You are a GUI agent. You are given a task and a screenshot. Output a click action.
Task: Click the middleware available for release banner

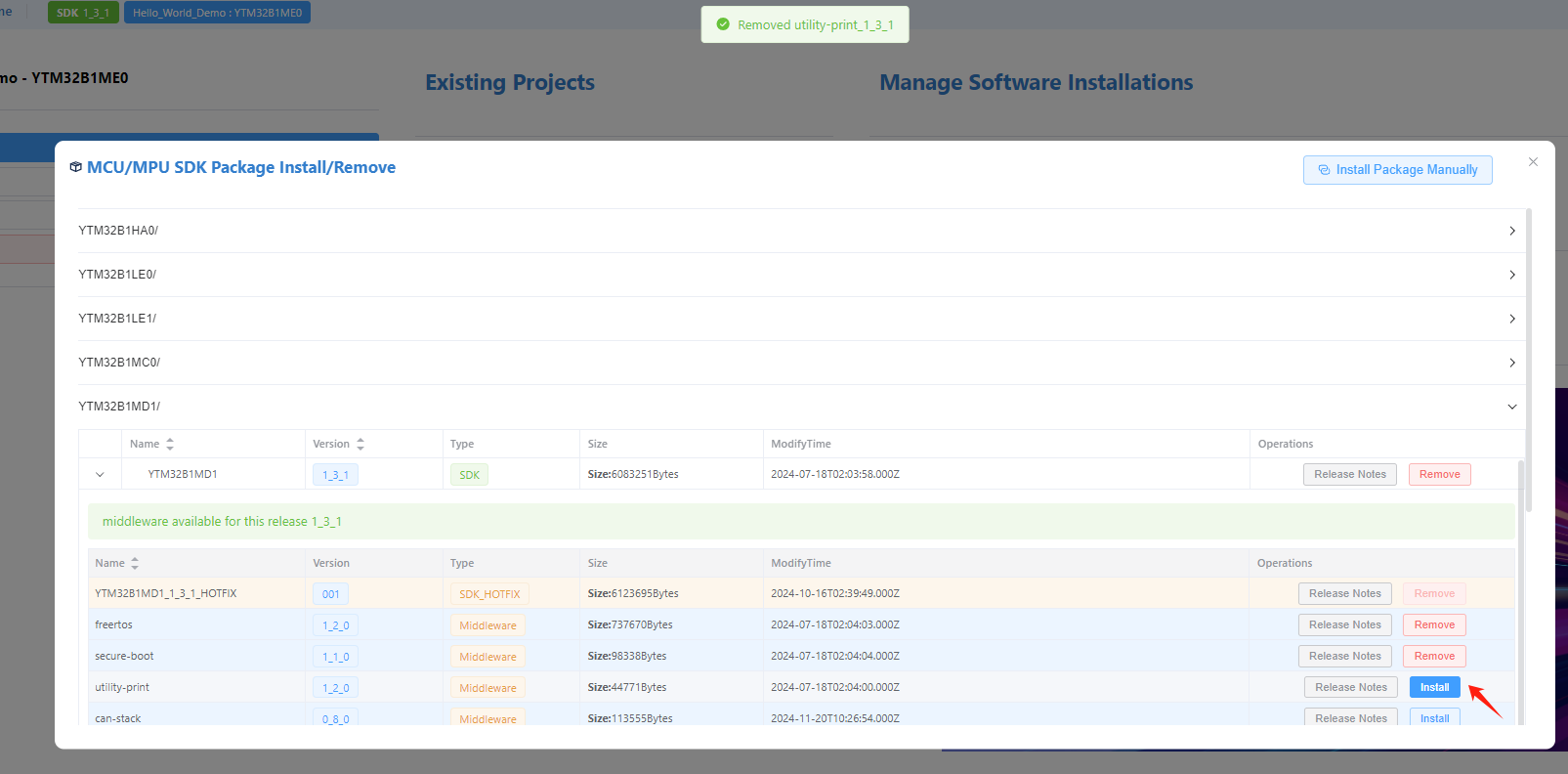pyautogui.click(x=801, y=522)
